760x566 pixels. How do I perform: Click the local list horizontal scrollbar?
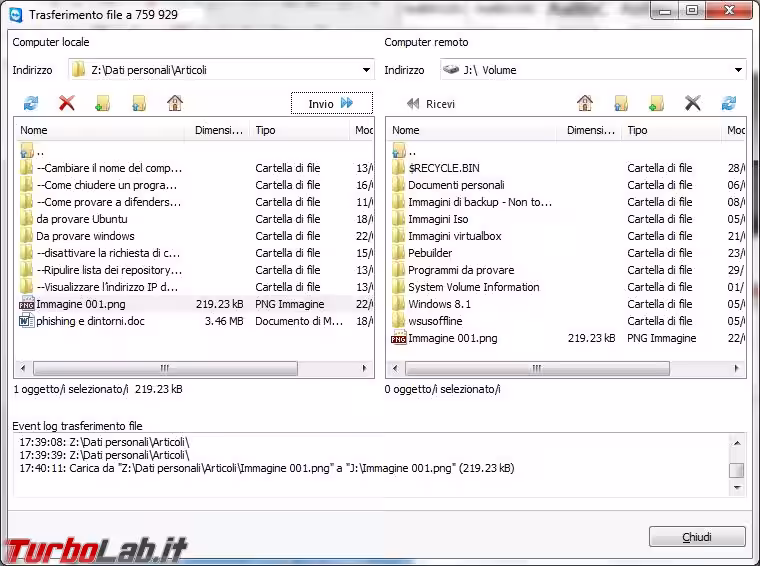tap(164, 368)
